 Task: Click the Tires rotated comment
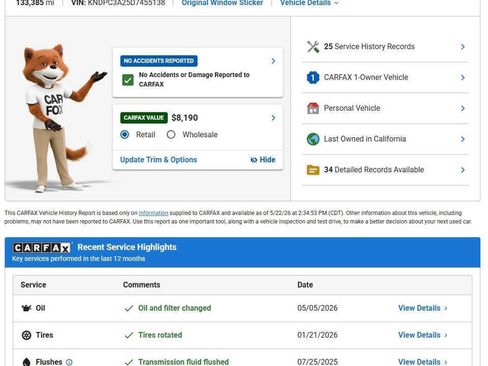pos(160,335)
